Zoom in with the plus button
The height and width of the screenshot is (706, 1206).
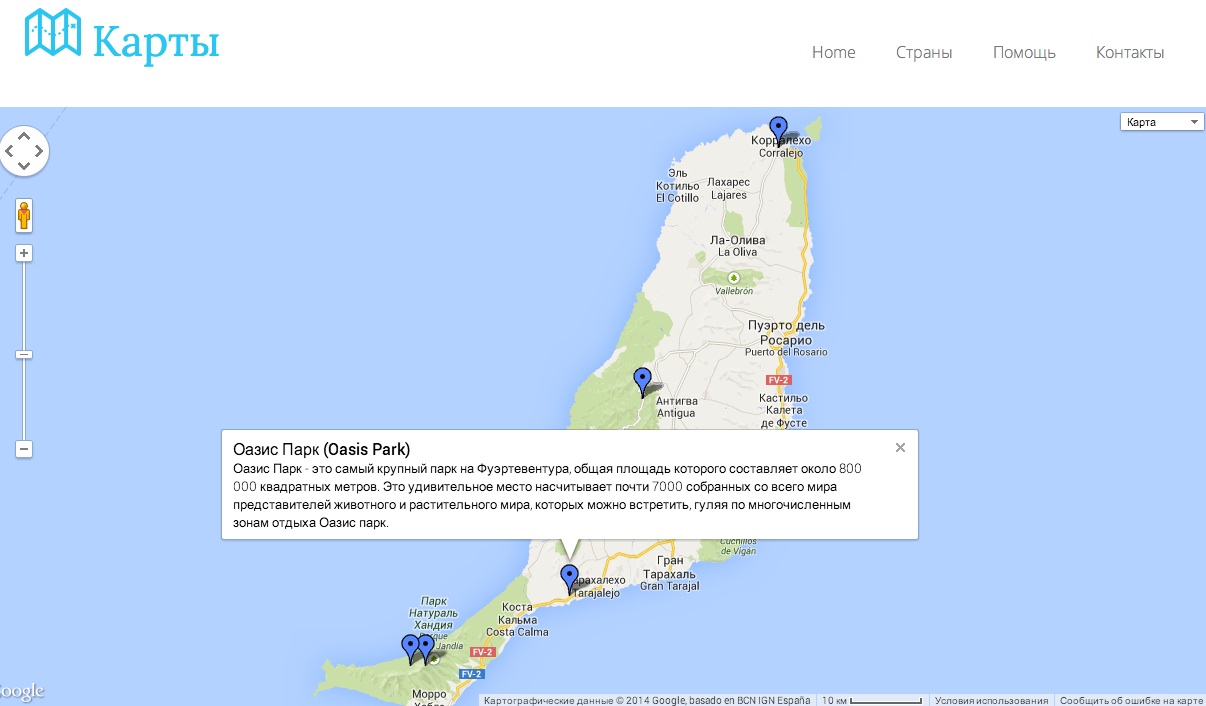(x=24, y=253)
